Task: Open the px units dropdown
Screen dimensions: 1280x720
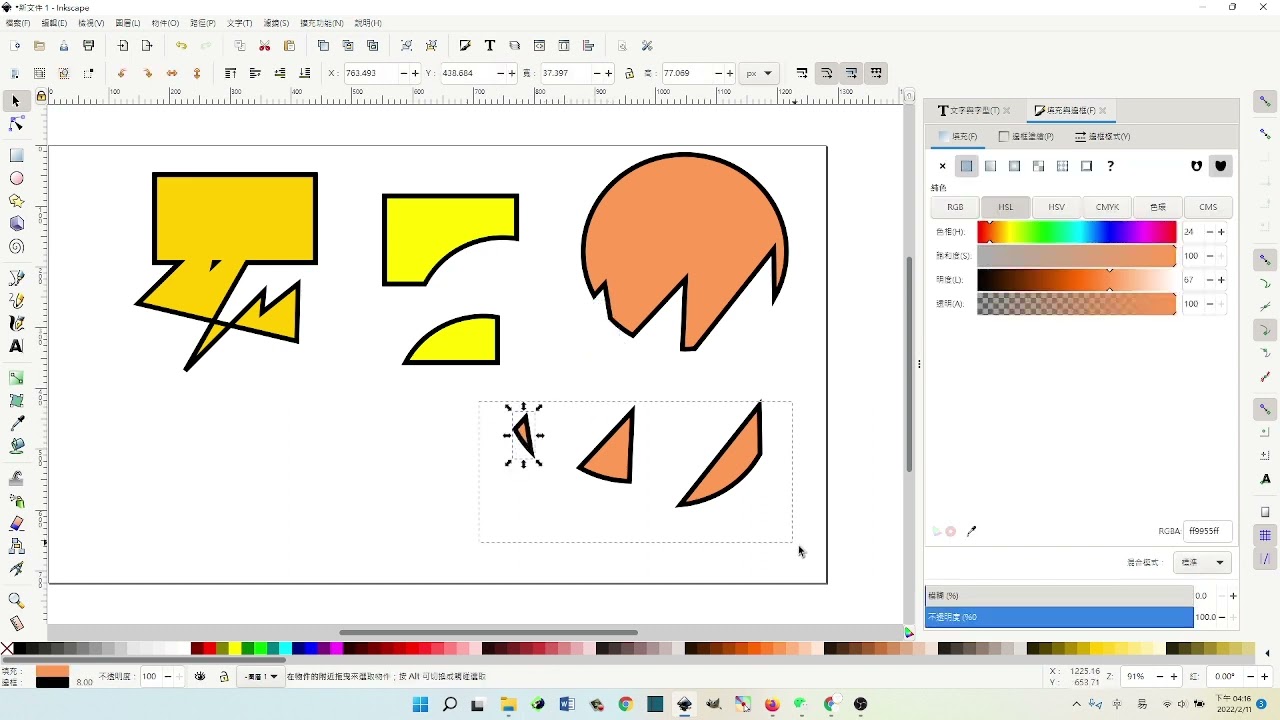Action: [x=760, y=73]
